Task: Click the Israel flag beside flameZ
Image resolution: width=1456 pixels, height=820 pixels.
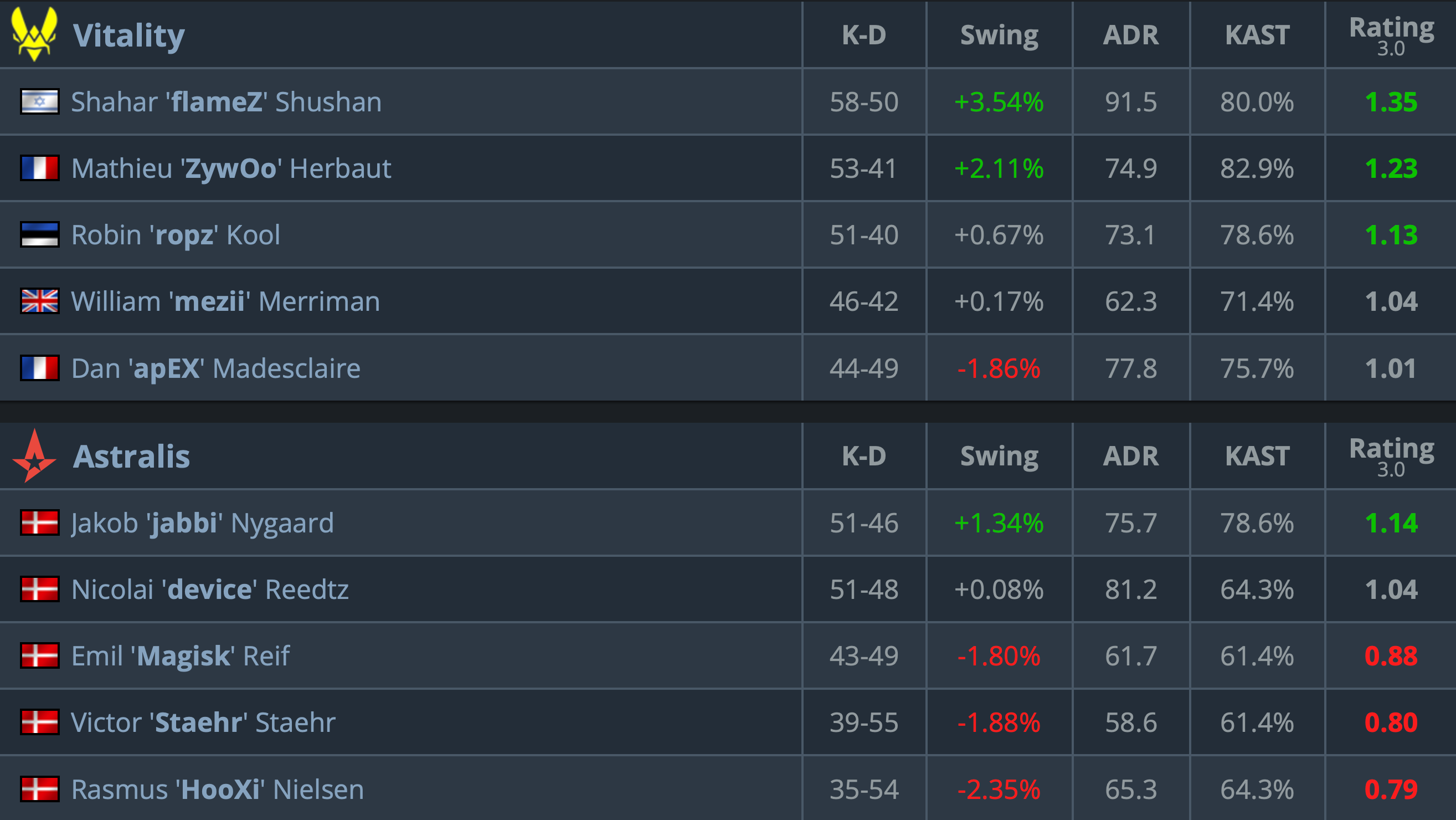Action: pos(39,102)
